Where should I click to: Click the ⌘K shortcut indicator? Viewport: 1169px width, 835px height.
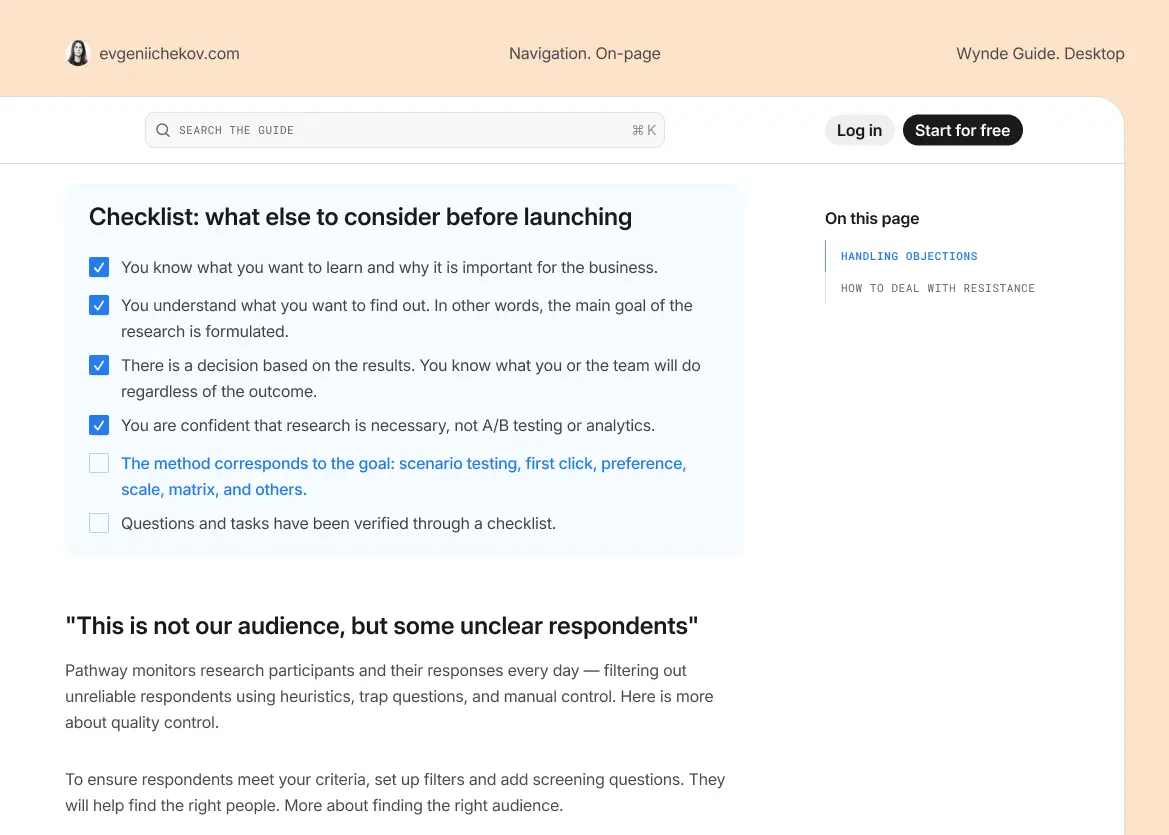(x=643, y=130)
